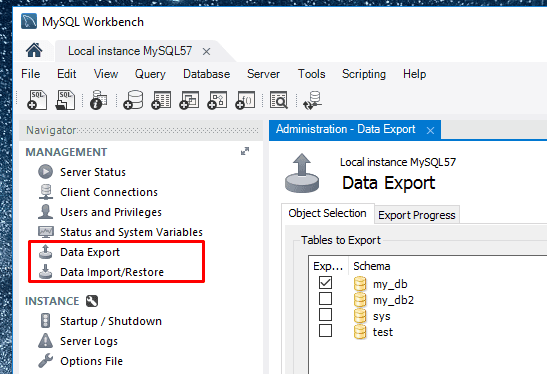The height and width of the screenshot is (374, 547).
Task: Click the Client Connections icon
Action: pyautogui.click(x=46, y=192)
